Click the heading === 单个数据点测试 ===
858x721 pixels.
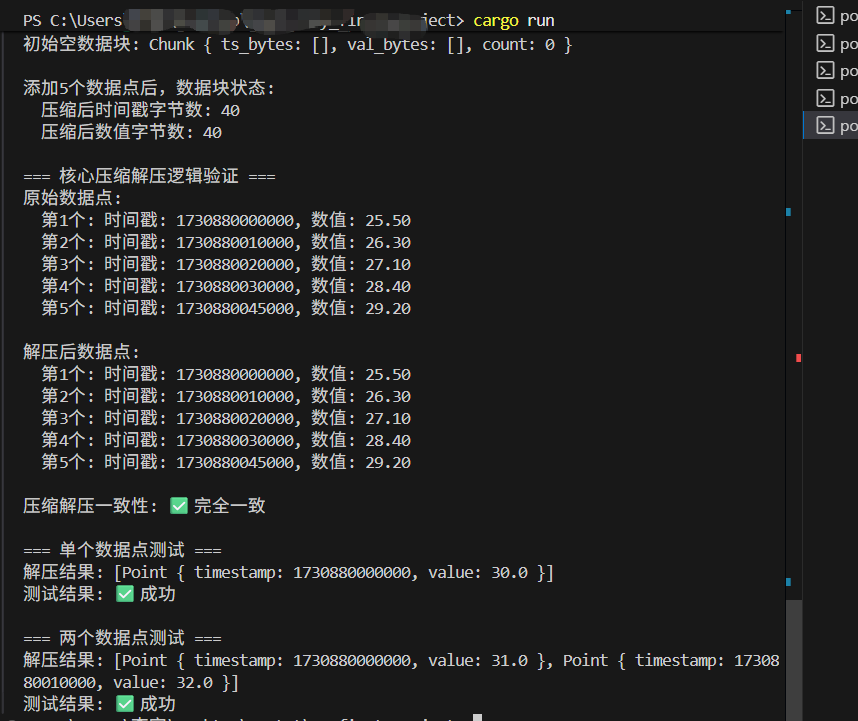pos(122,550)
